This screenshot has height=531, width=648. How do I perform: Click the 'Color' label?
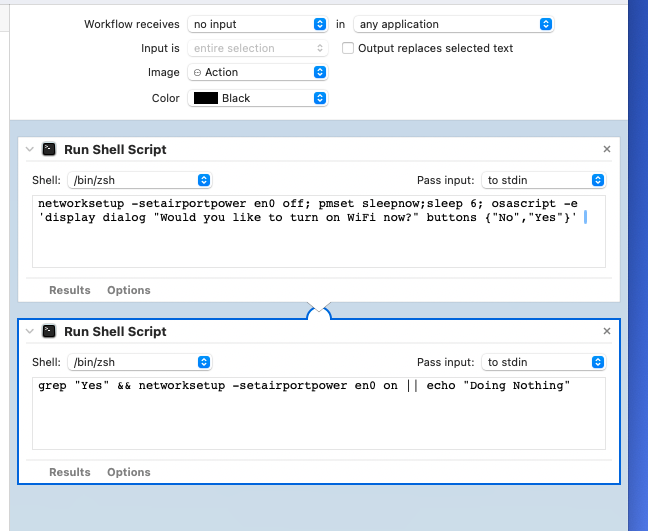[165, 98]
